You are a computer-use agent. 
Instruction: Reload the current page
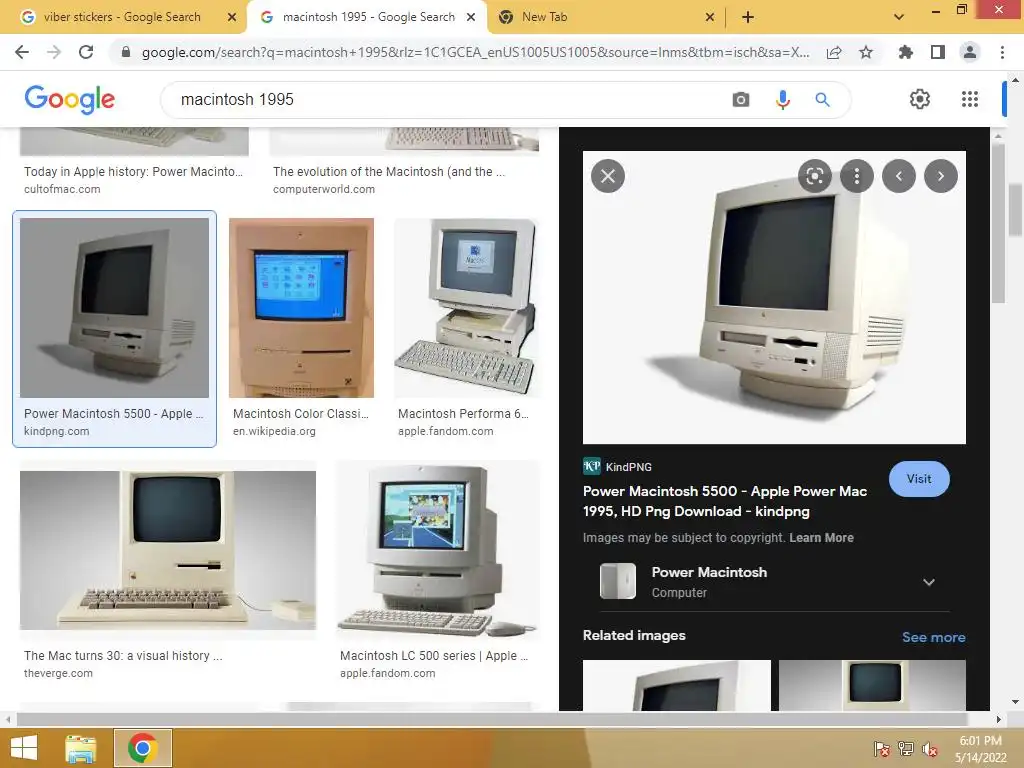pos(86,52)
